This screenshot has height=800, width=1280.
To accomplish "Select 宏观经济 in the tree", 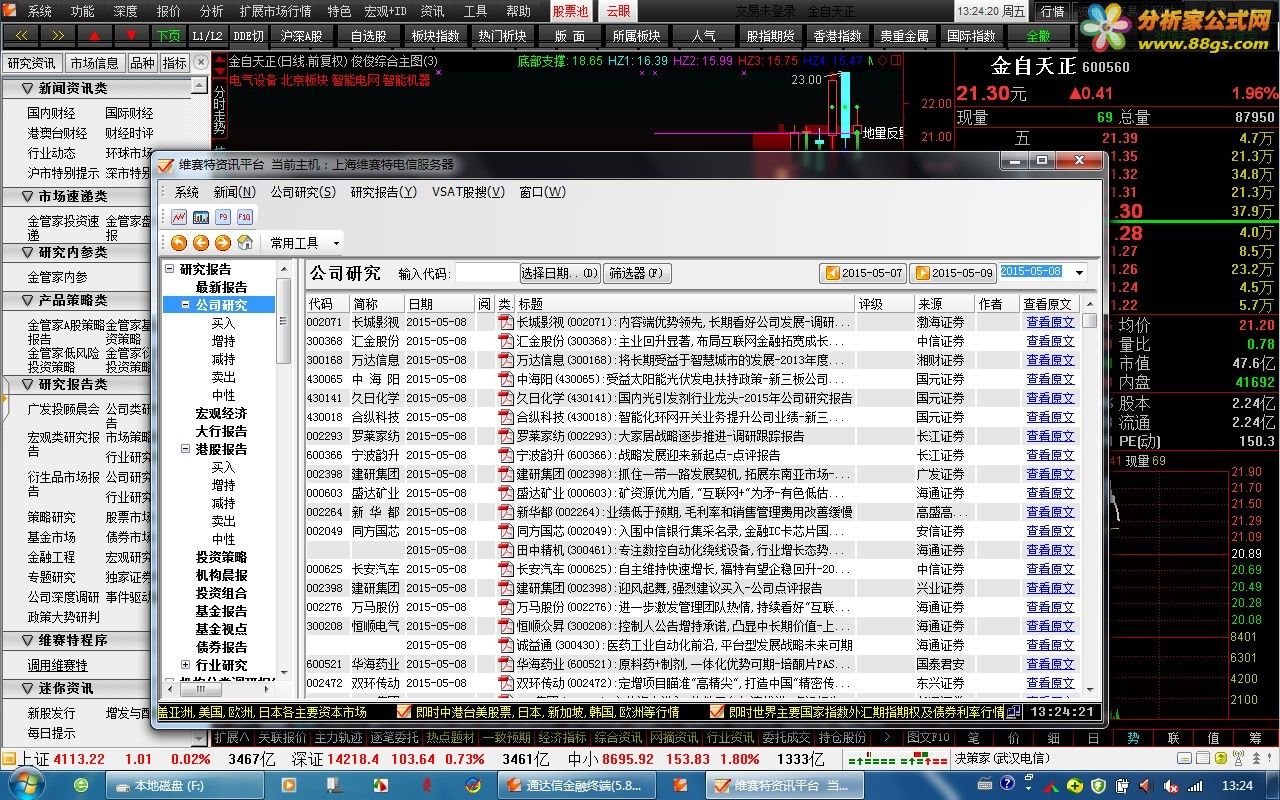I will pos(221,413).
